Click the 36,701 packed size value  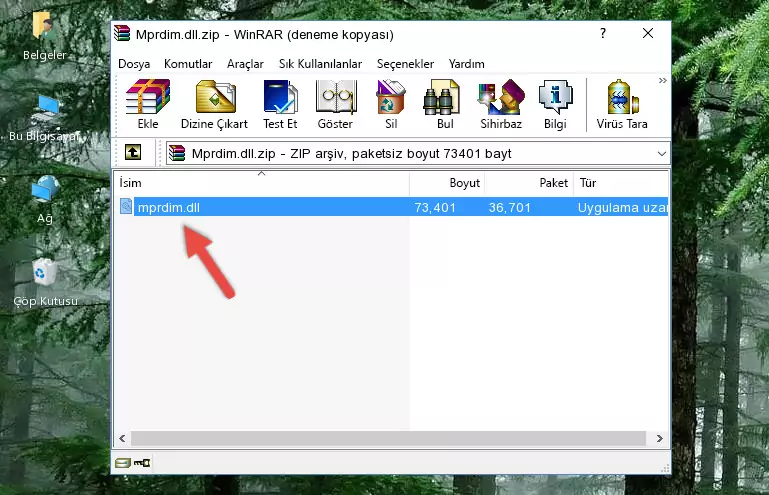510,208
